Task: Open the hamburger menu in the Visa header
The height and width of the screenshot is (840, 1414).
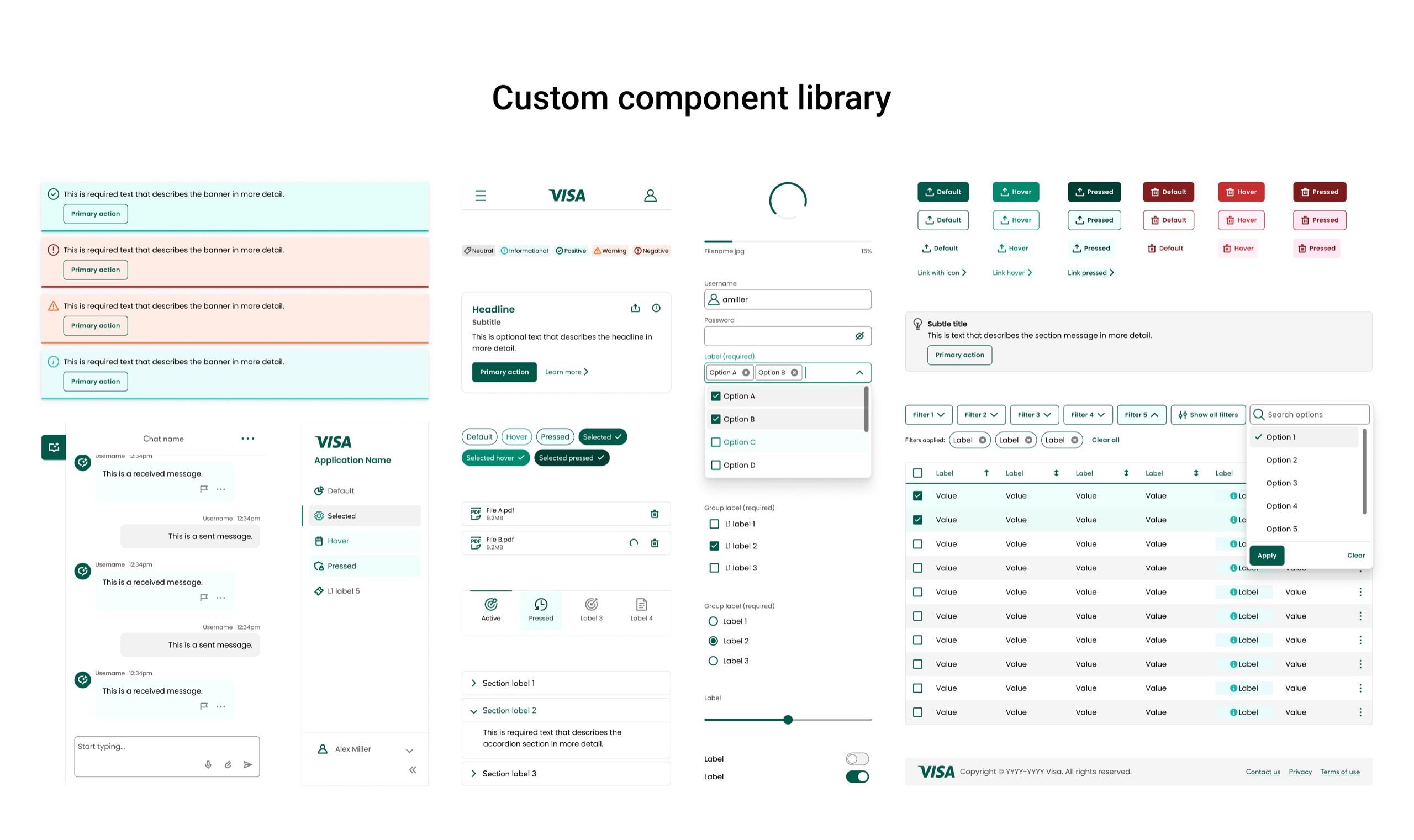Action: point(480,196)
